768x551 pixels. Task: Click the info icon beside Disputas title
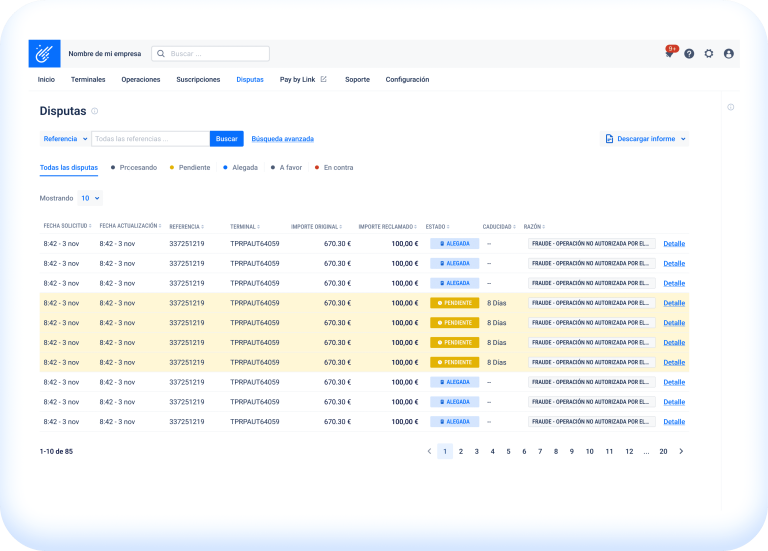[95, 111]
